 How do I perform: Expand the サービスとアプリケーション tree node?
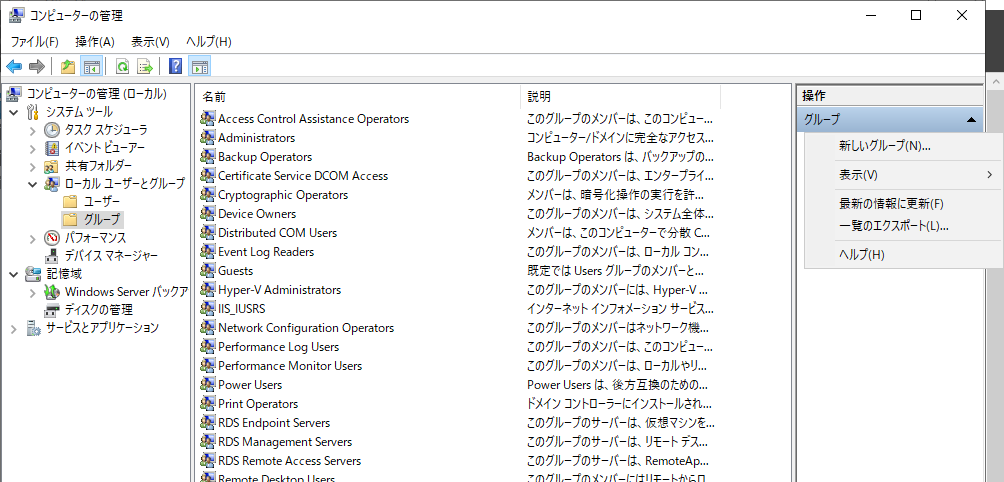[13, 328]
